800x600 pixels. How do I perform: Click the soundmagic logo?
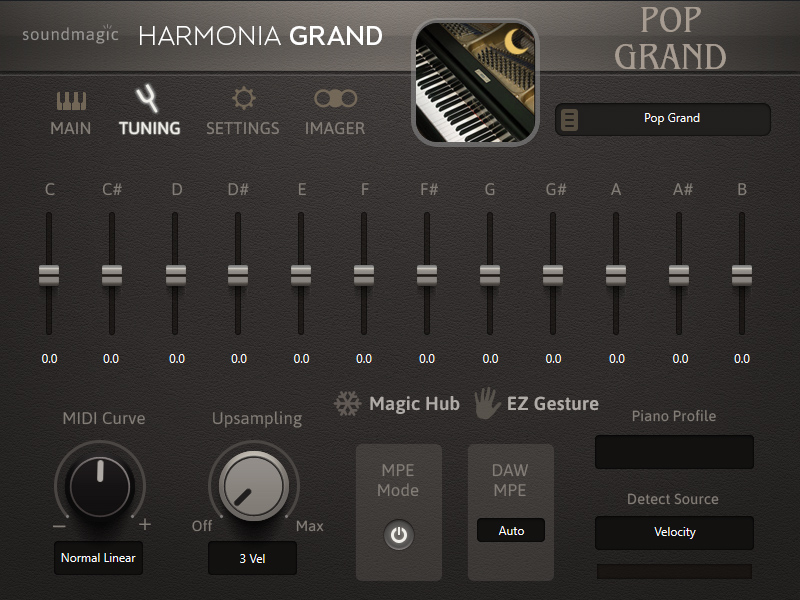pos(70,34)
